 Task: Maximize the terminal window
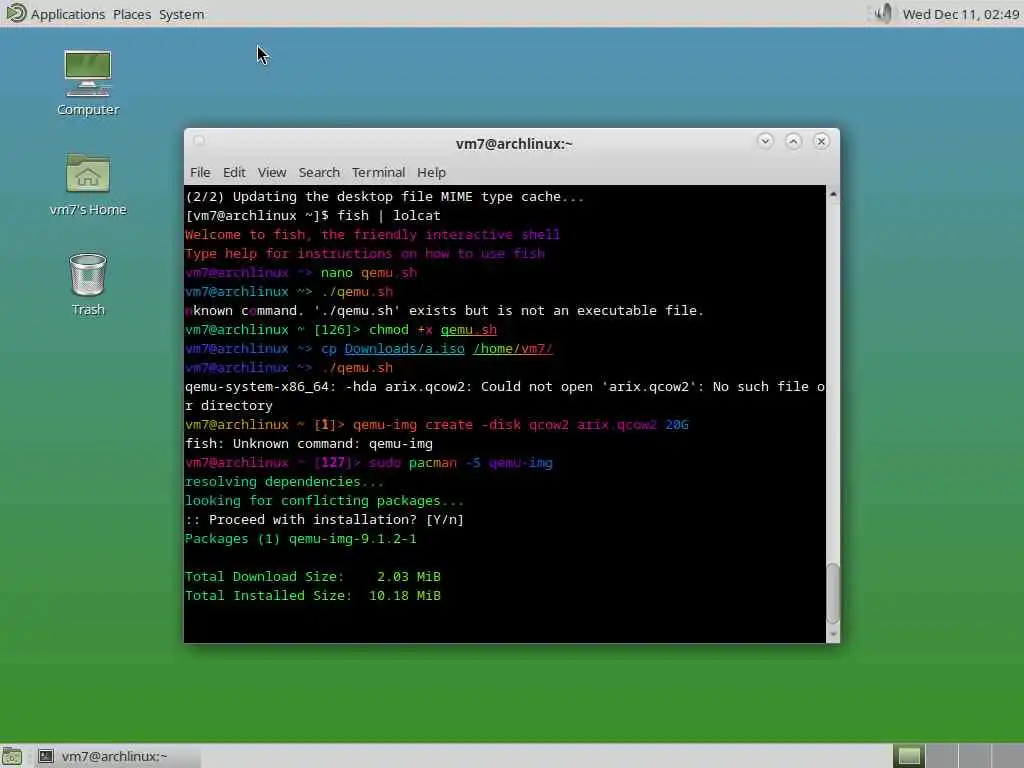(x=793, y=141)
